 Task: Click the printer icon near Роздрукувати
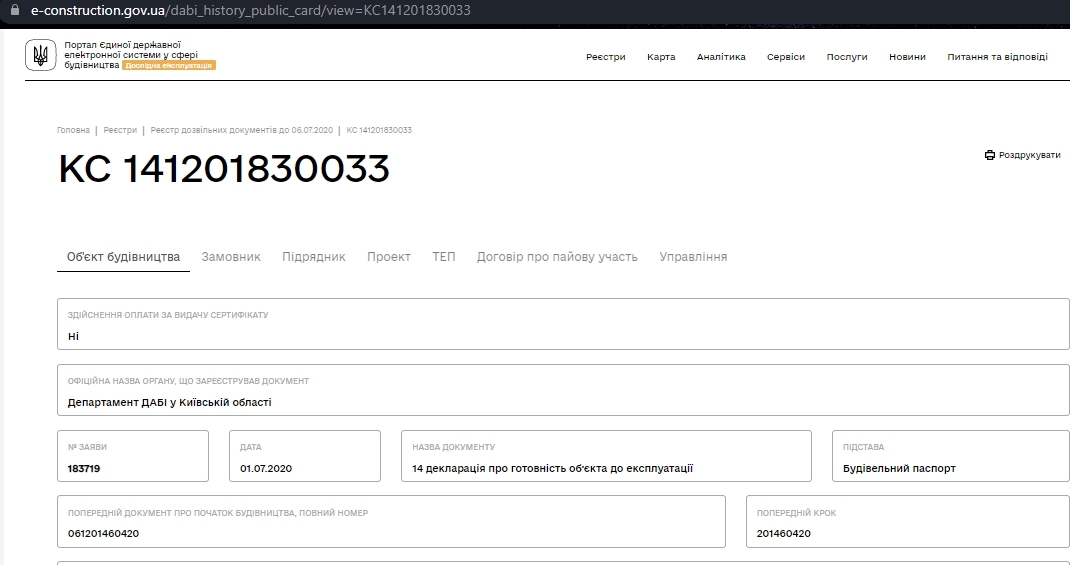(989, 155)
